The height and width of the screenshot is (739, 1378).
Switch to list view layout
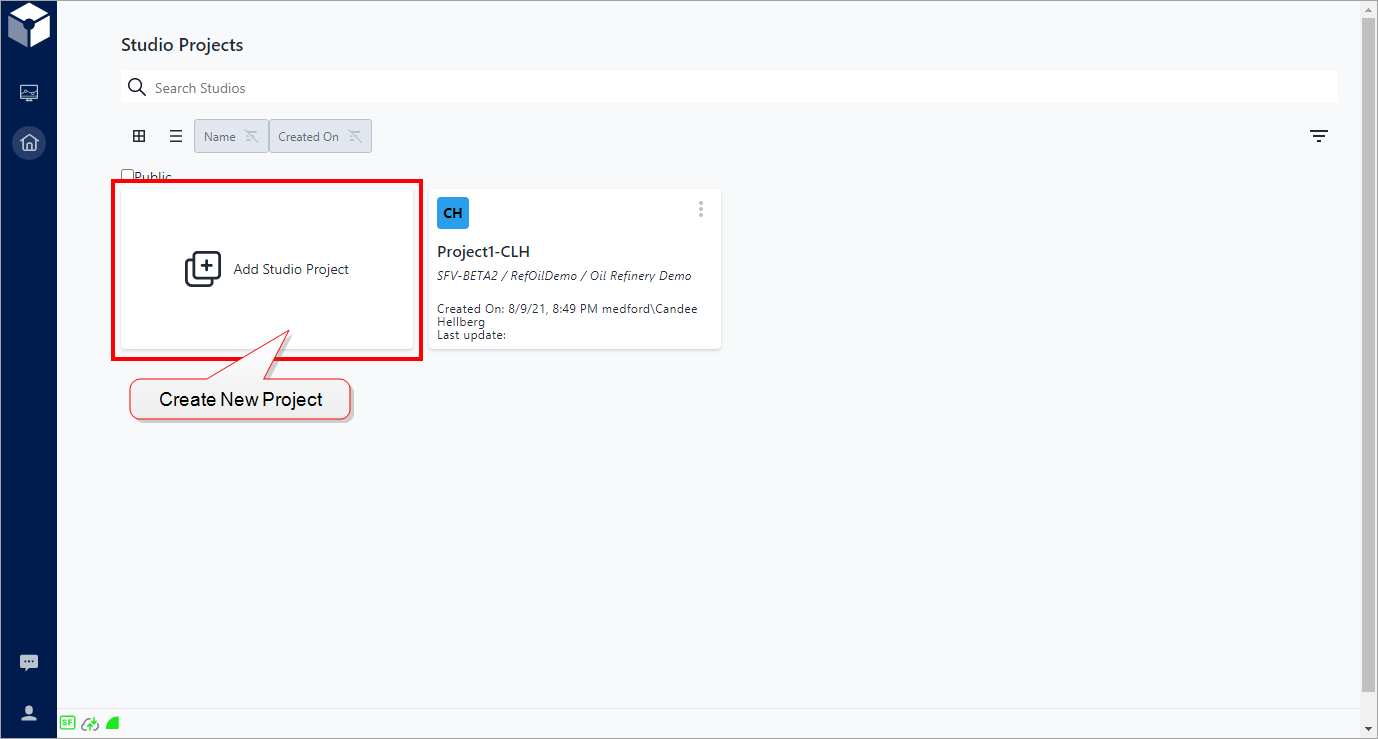[x=175, y=136]
